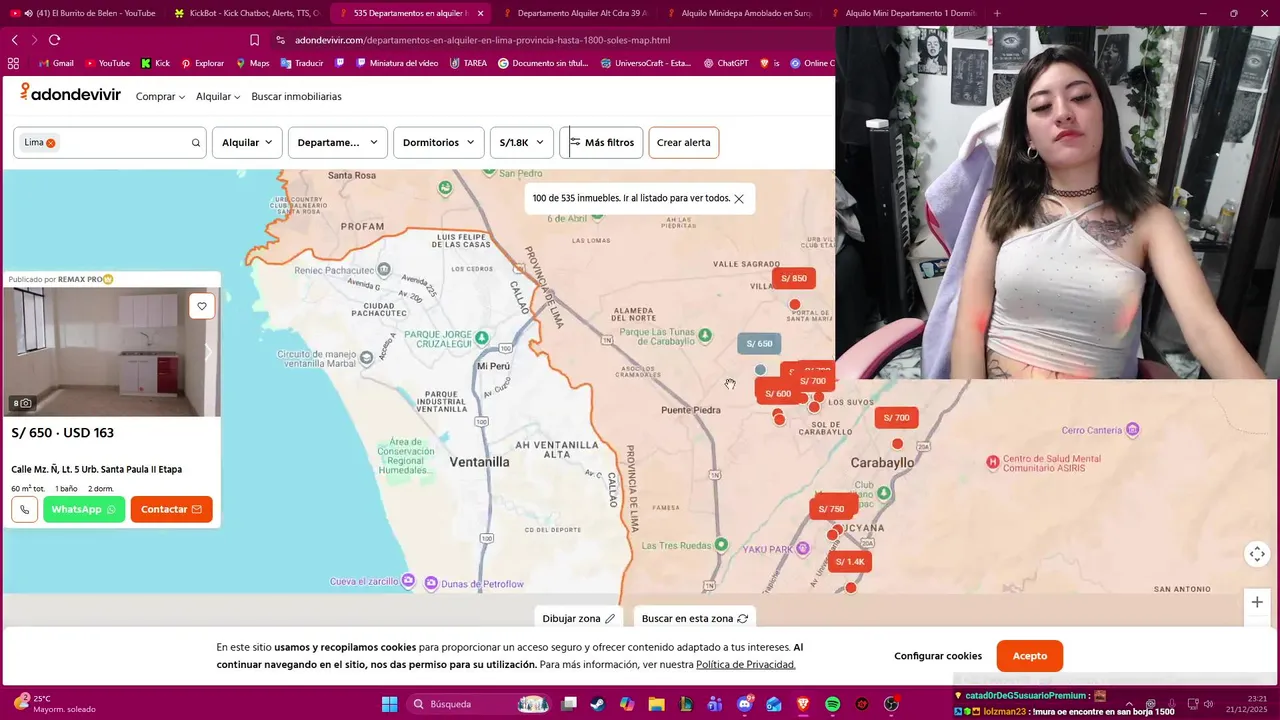
Task: Click the Contactar button
Action: tap(171, 509)
